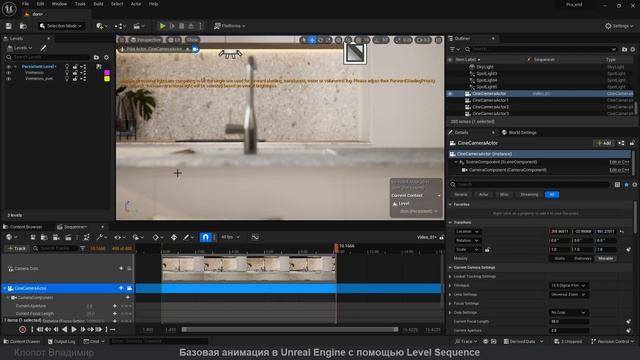Toggle visibility of Persistent Level
This screenshot has height=360, width=640.
point(8,67)
